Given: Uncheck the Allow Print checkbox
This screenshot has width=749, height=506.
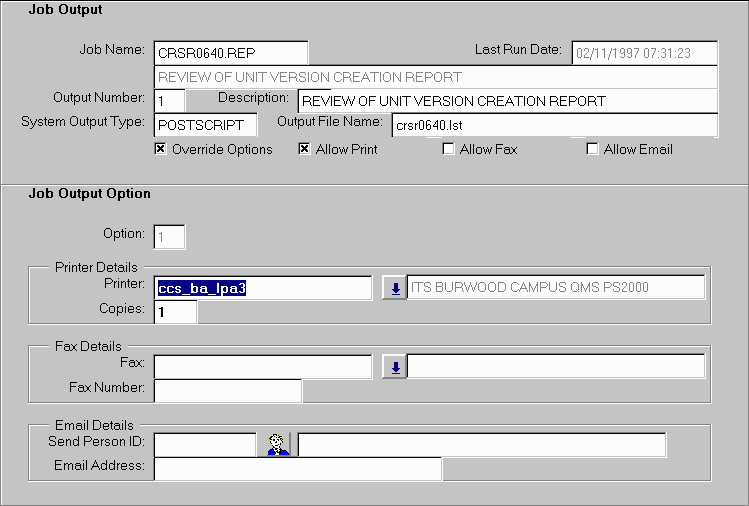Looking at the screenshot, I should [x=305, y=149].
